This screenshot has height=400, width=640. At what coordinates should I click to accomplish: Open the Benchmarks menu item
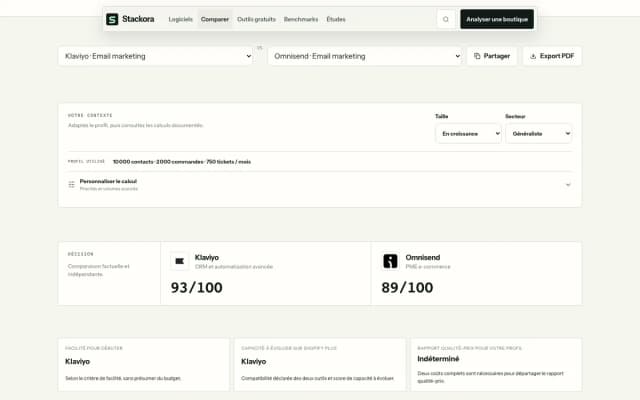[x=301, y=19]
